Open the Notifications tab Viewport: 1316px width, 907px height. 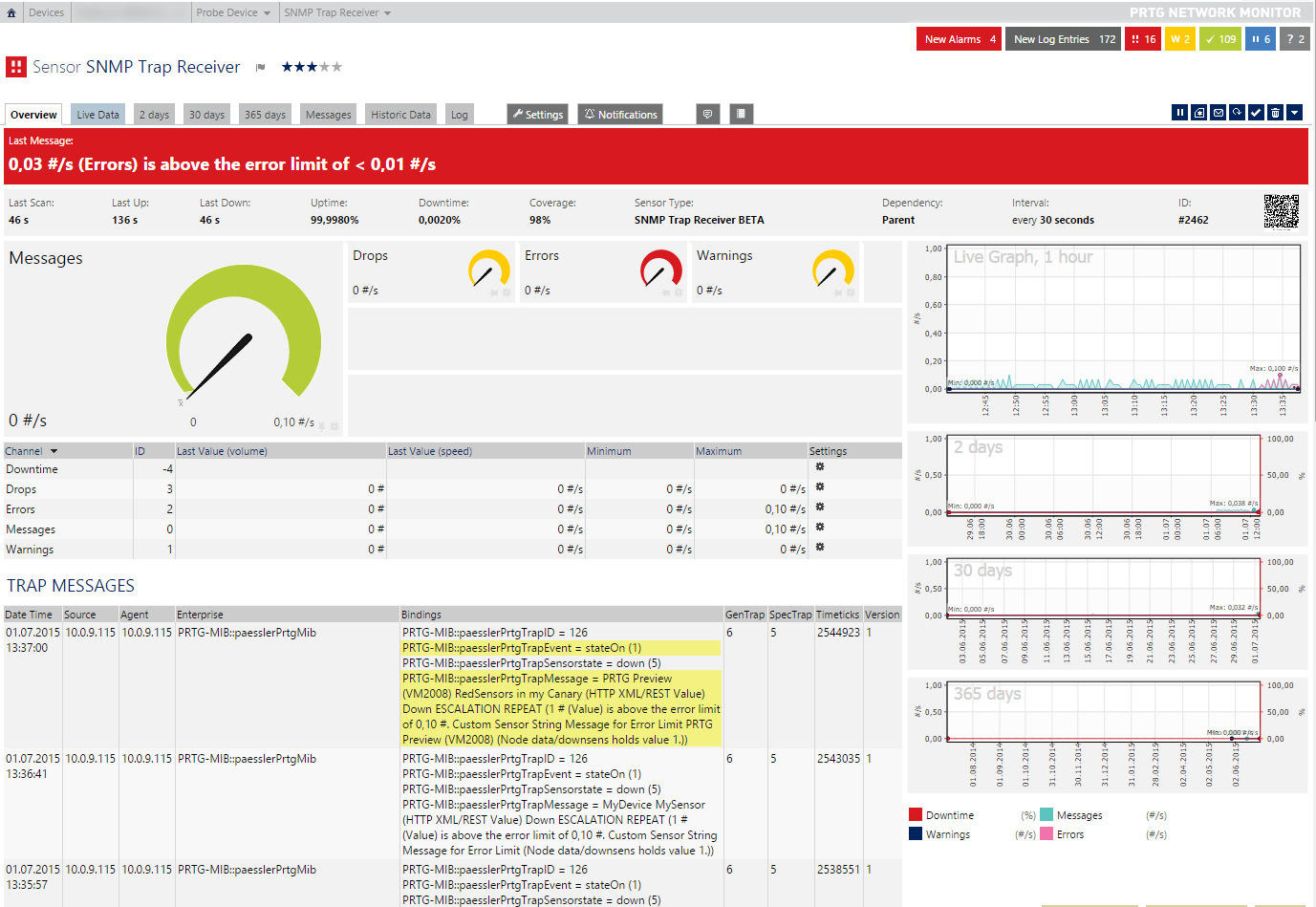620,115
